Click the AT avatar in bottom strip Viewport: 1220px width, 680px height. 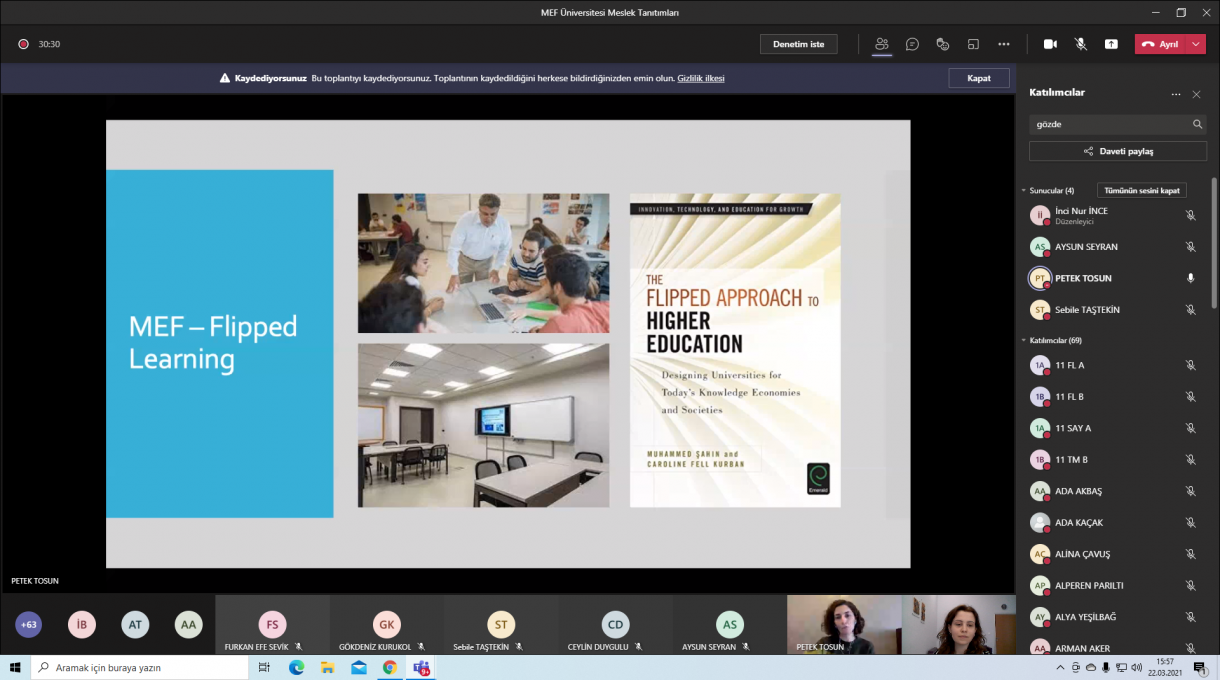click(135, 625)
